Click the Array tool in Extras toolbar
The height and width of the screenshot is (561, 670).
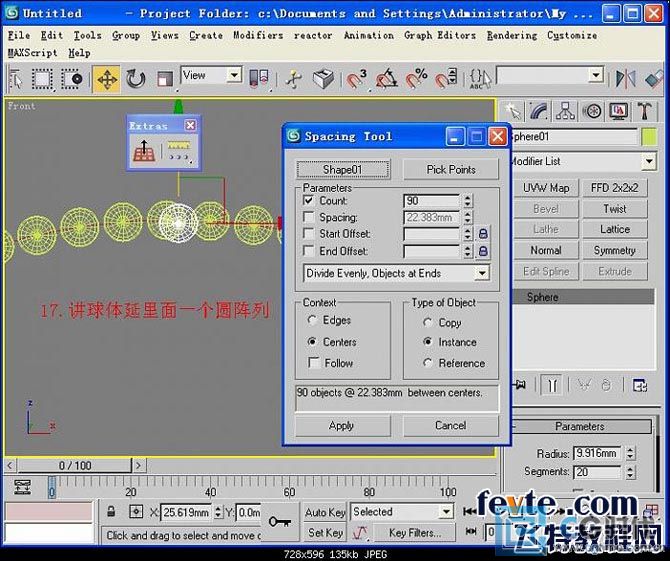[144, 151]
